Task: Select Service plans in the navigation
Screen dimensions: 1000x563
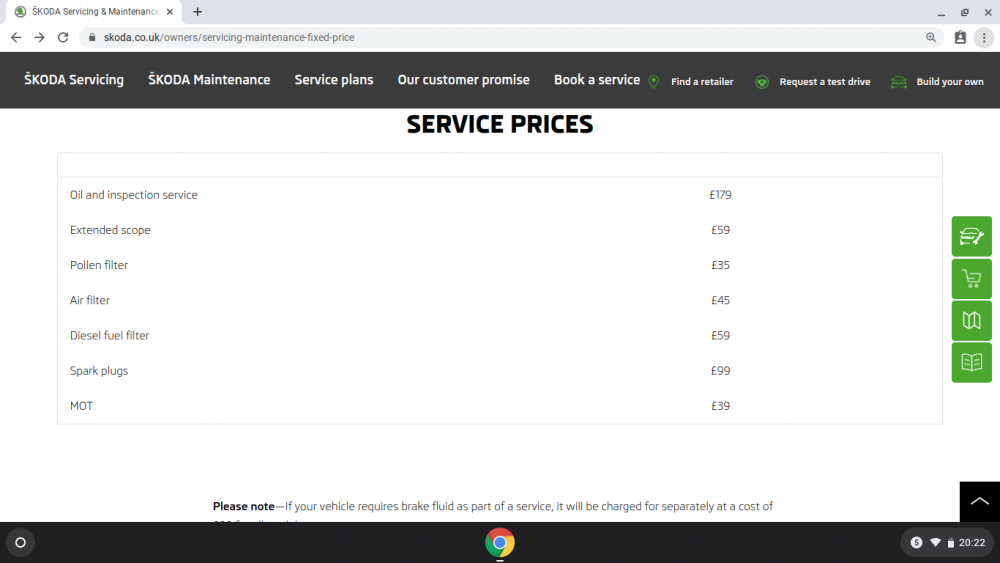Action: tap(334, 80)
